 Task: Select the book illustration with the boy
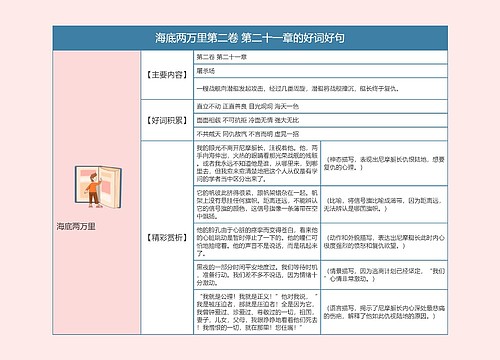[x=98, y=187]
